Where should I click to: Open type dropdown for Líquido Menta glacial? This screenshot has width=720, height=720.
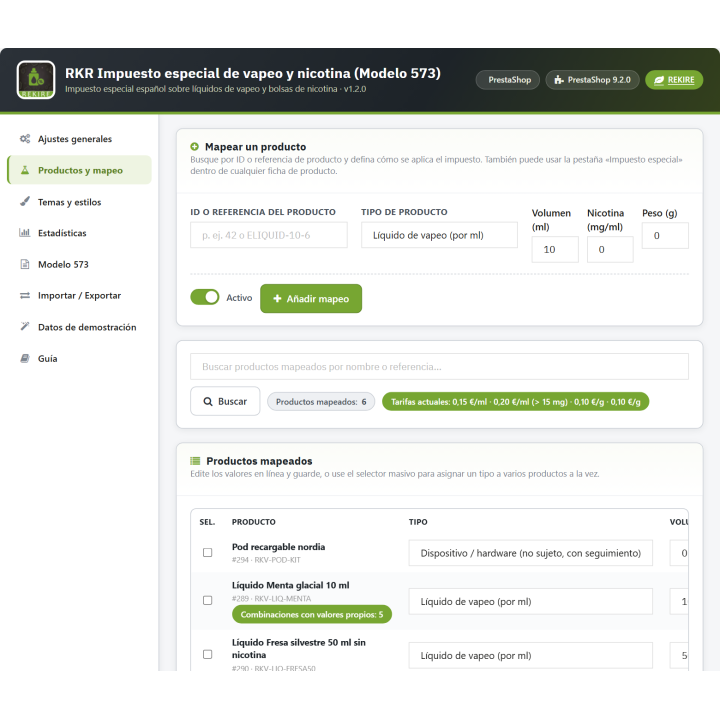tap(530, 602)
